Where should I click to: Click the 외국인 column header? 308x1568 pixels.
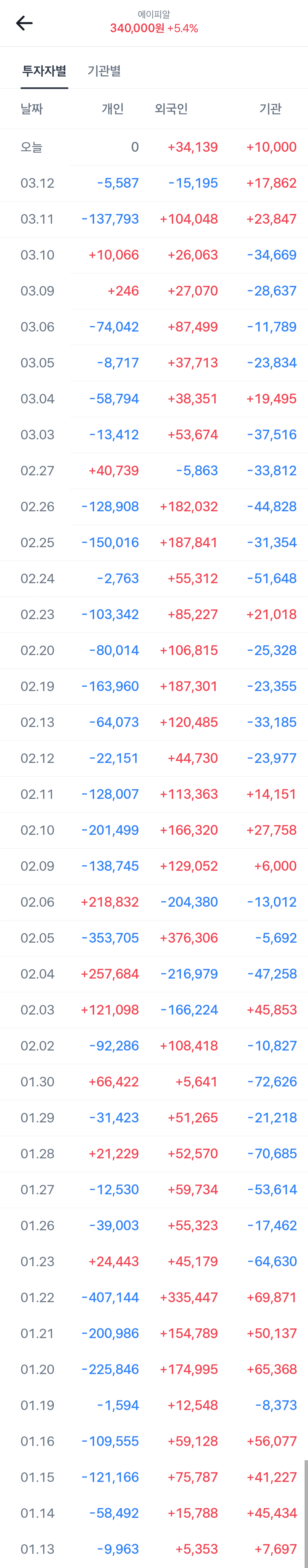tap(171, 109)
